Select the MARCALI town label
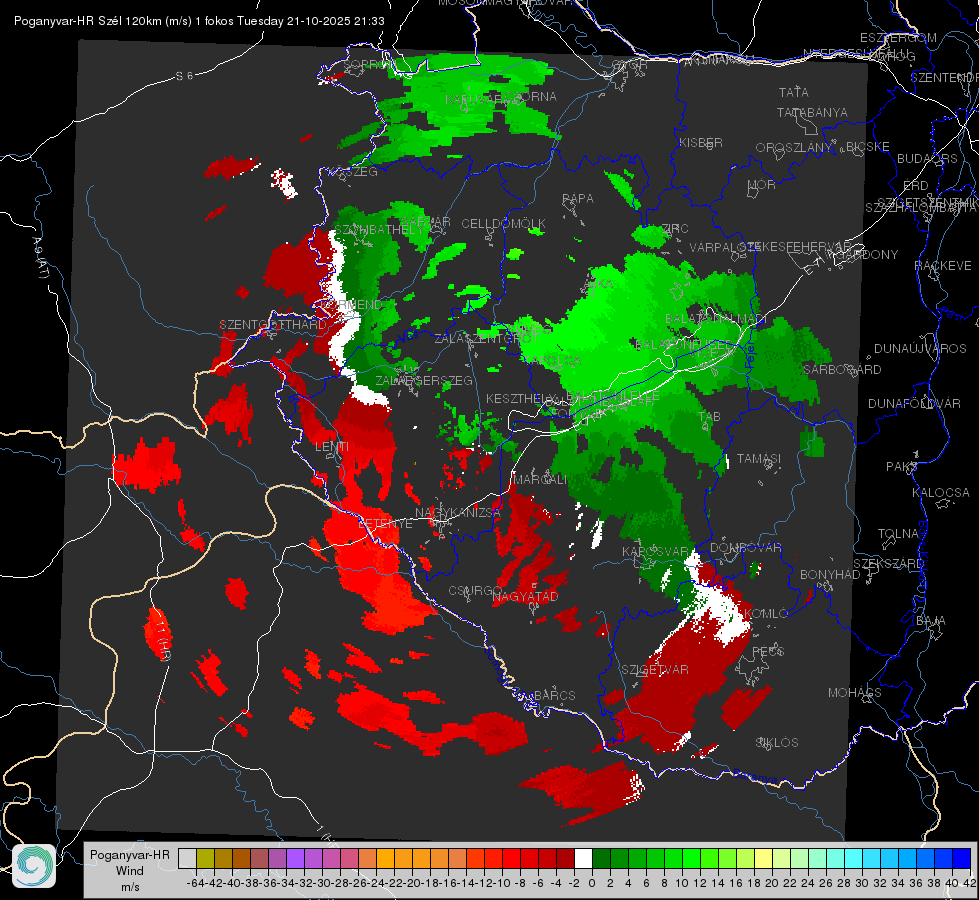The width and height of the screenshot is (979, 900). pos(540,480)
